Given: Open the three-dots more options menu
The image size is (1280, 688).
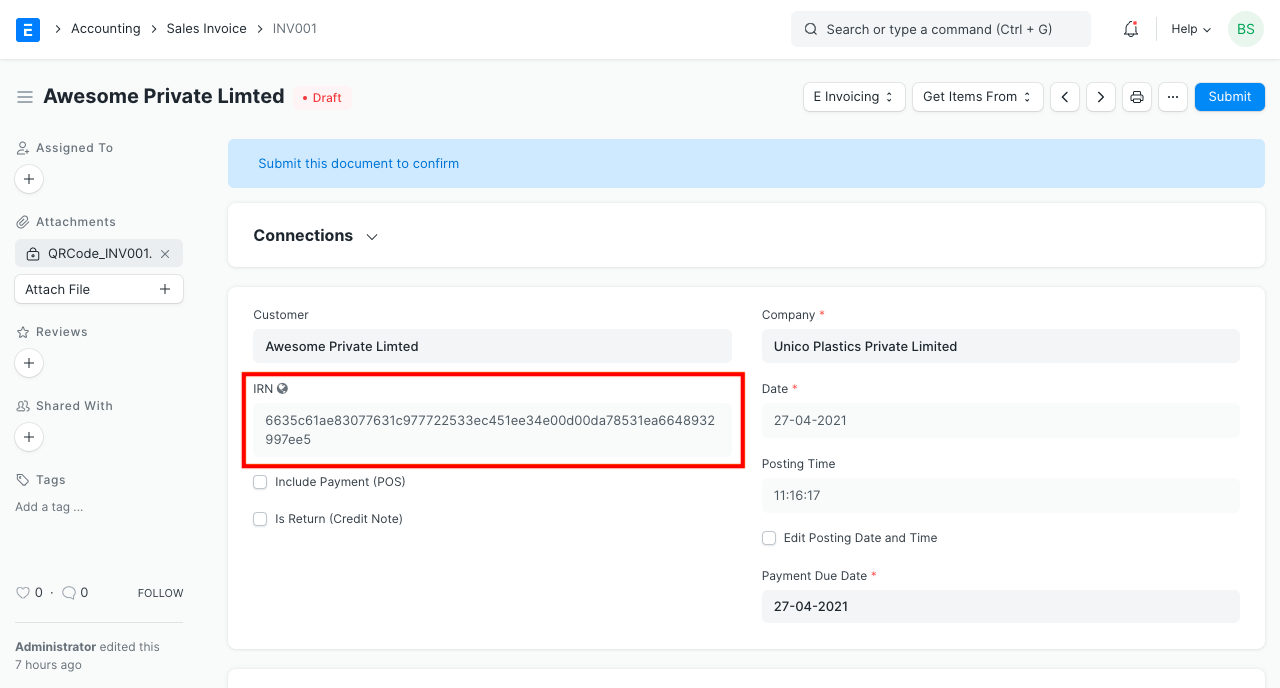Looking at the screenshot, I should [x=1173, y=97].
